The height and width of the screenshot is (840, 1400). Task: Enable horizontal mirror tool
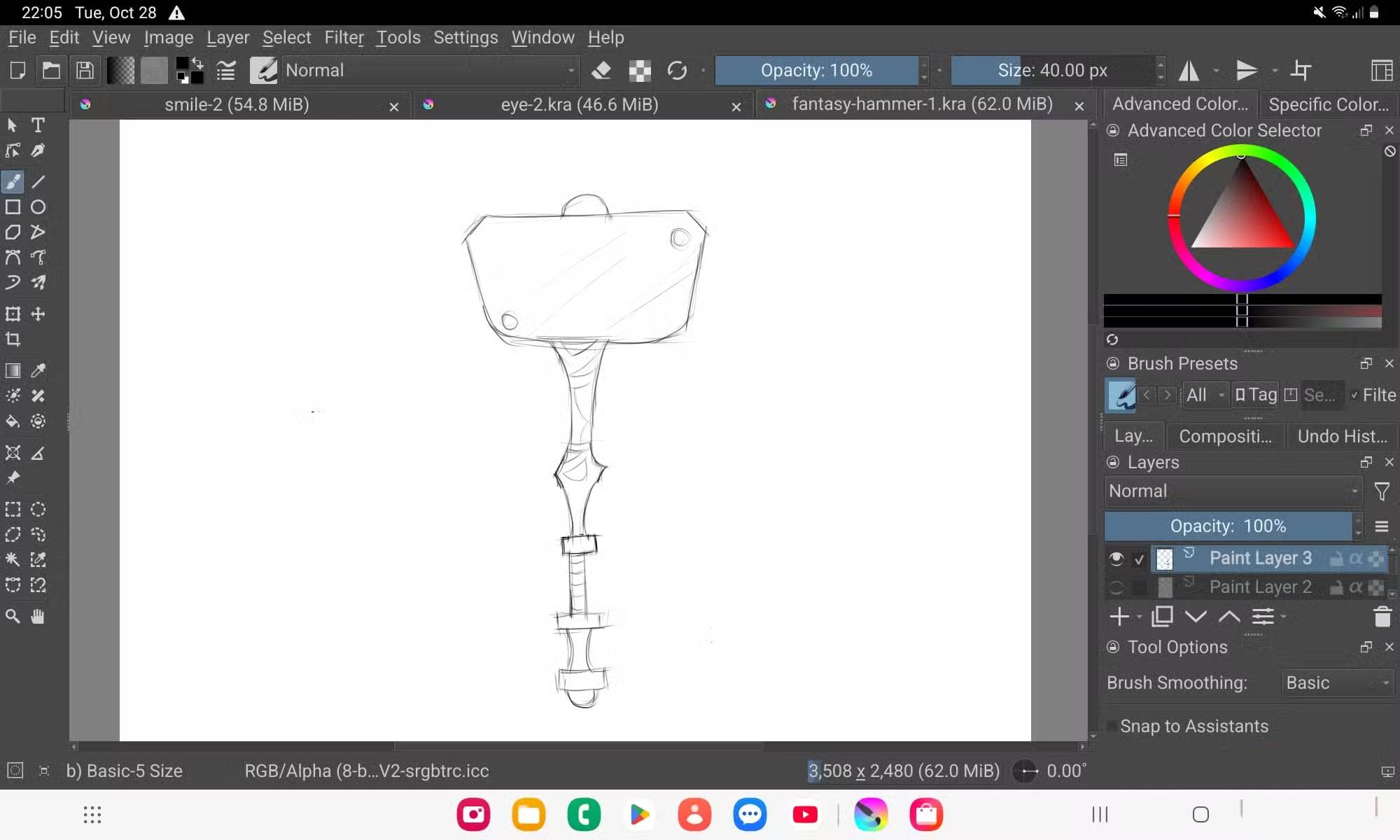coord(1189,70)
